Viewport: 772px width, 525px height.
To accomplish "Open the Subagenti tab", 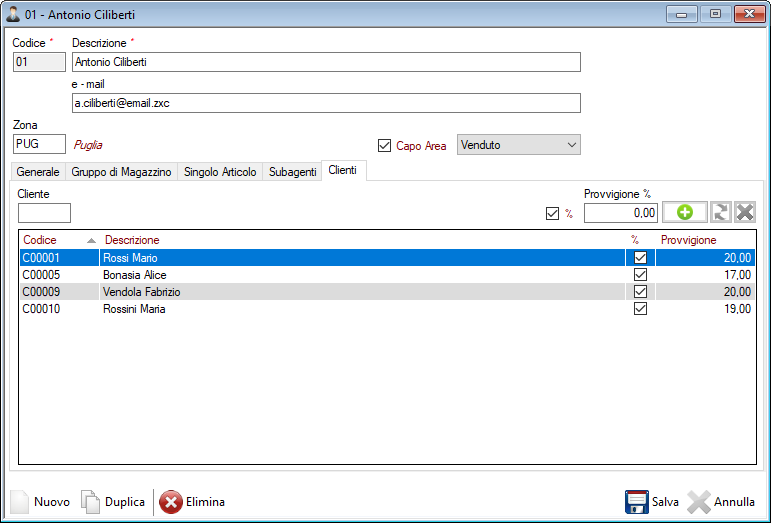I will click(x=292, y=172).
